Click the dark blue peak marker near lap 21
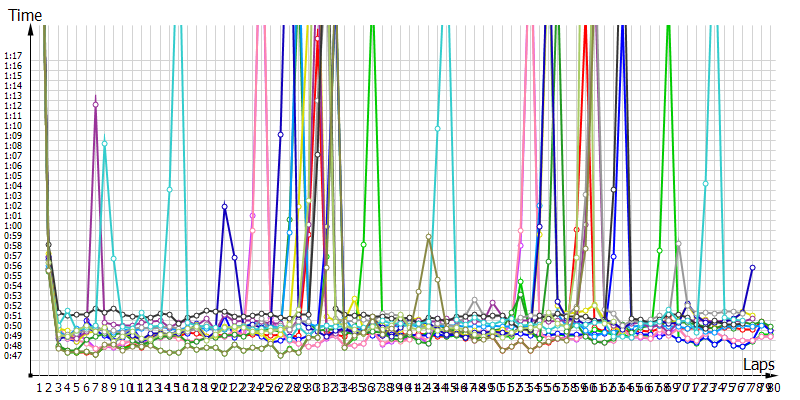Viewport: 800px width, 400px height. pyautogui.click(x=225, y=206)
